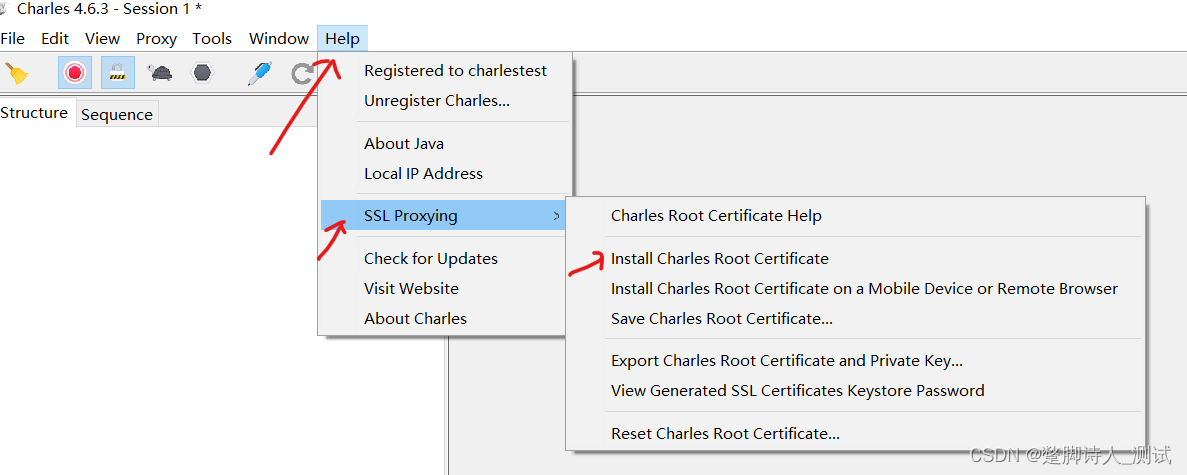Click the broom Clear Session icon
Screen dimensions: 1187x475
(x=17, y=73)
